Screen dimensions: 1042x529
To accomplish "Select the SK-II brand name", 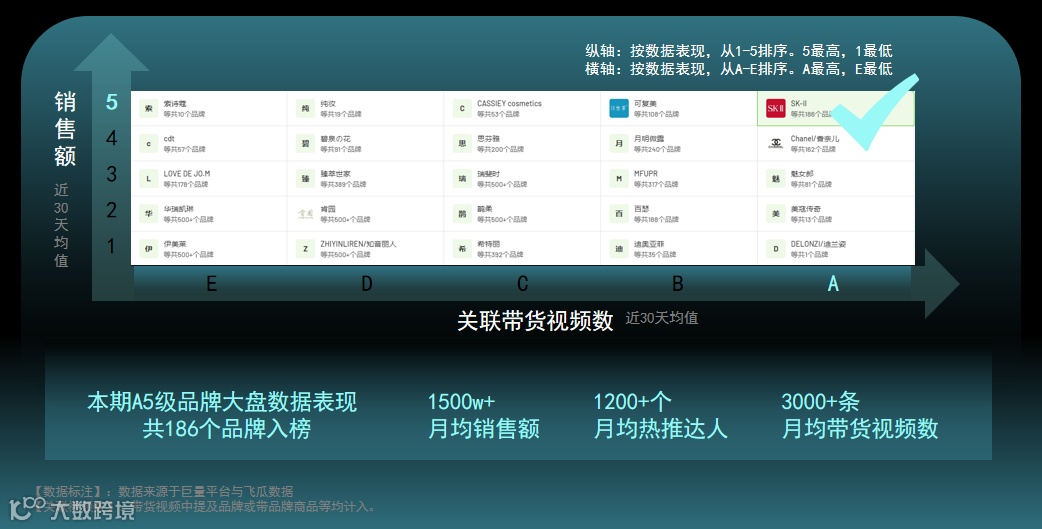I will (799, 104).
